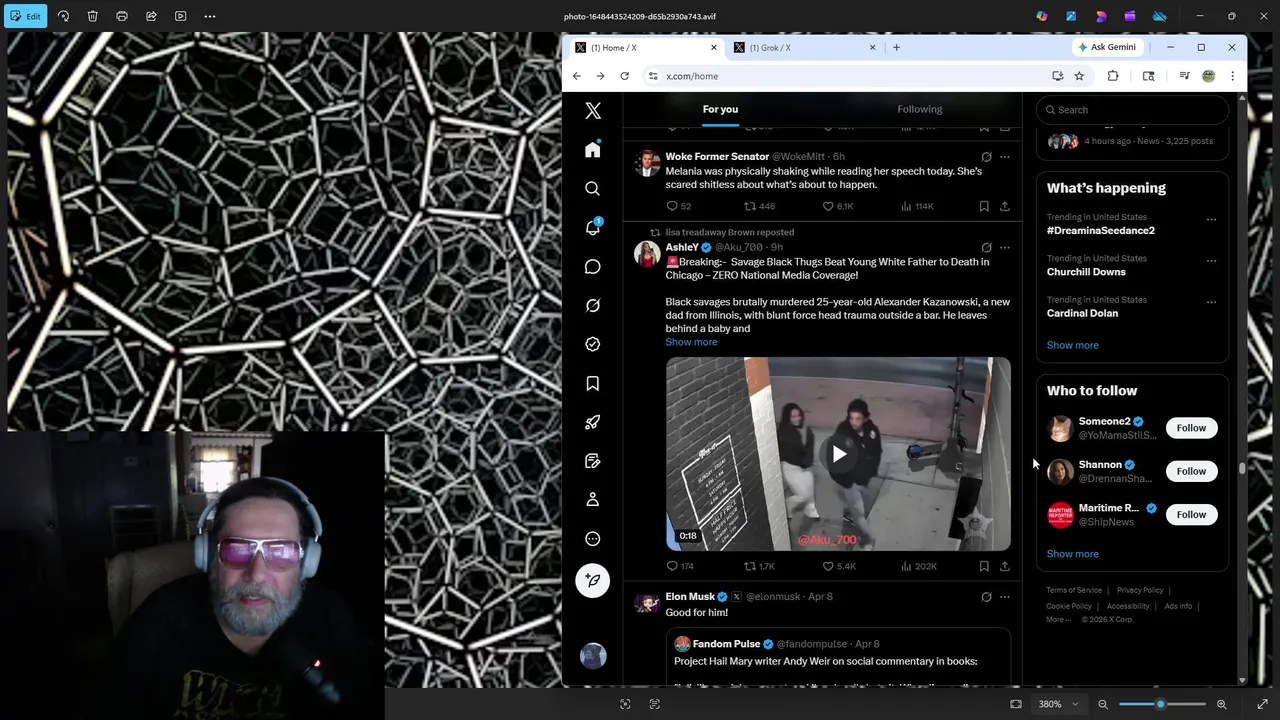Viewport: 1280px width, 720px height.
Task: Open more options on Elon Musk post
Action: [1005, 597]
